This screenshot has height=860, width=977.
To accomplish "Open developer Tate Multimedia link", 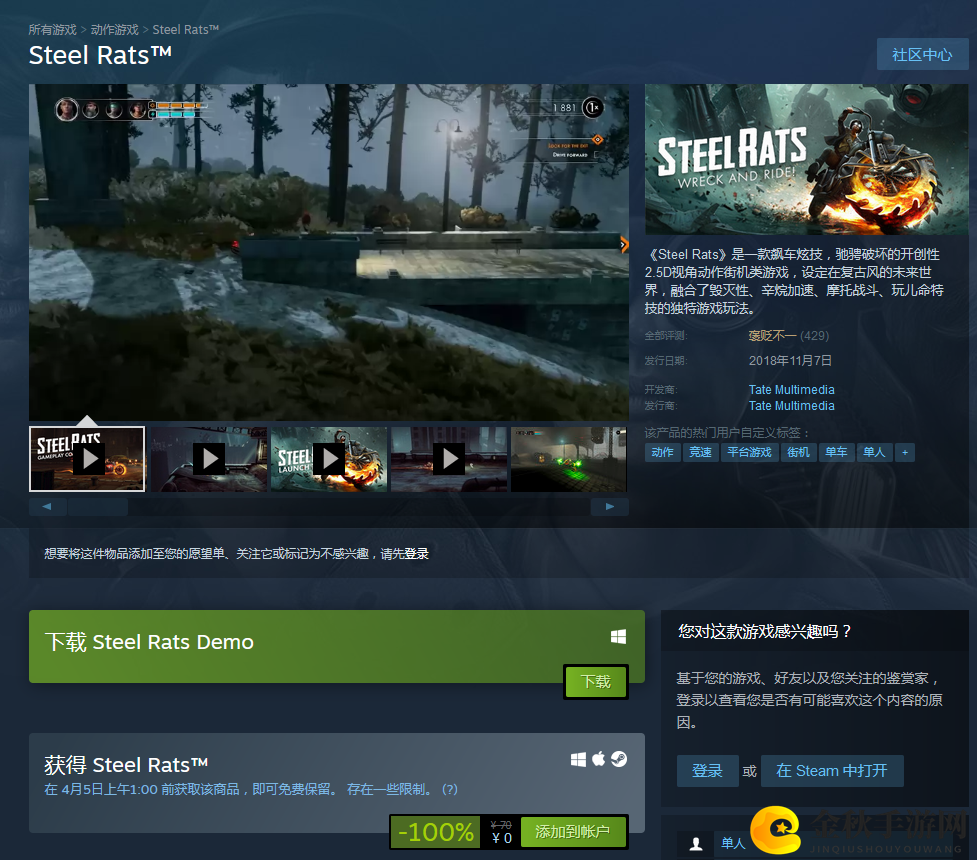I will click(791, 389).
